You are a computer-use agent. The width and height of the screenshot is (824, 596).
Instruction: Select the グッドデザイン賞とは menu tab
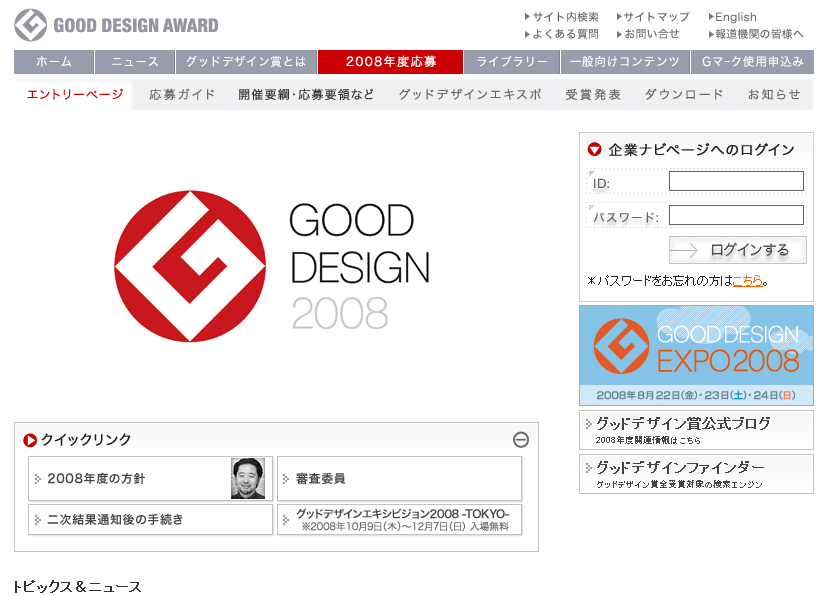click(246, 62)
